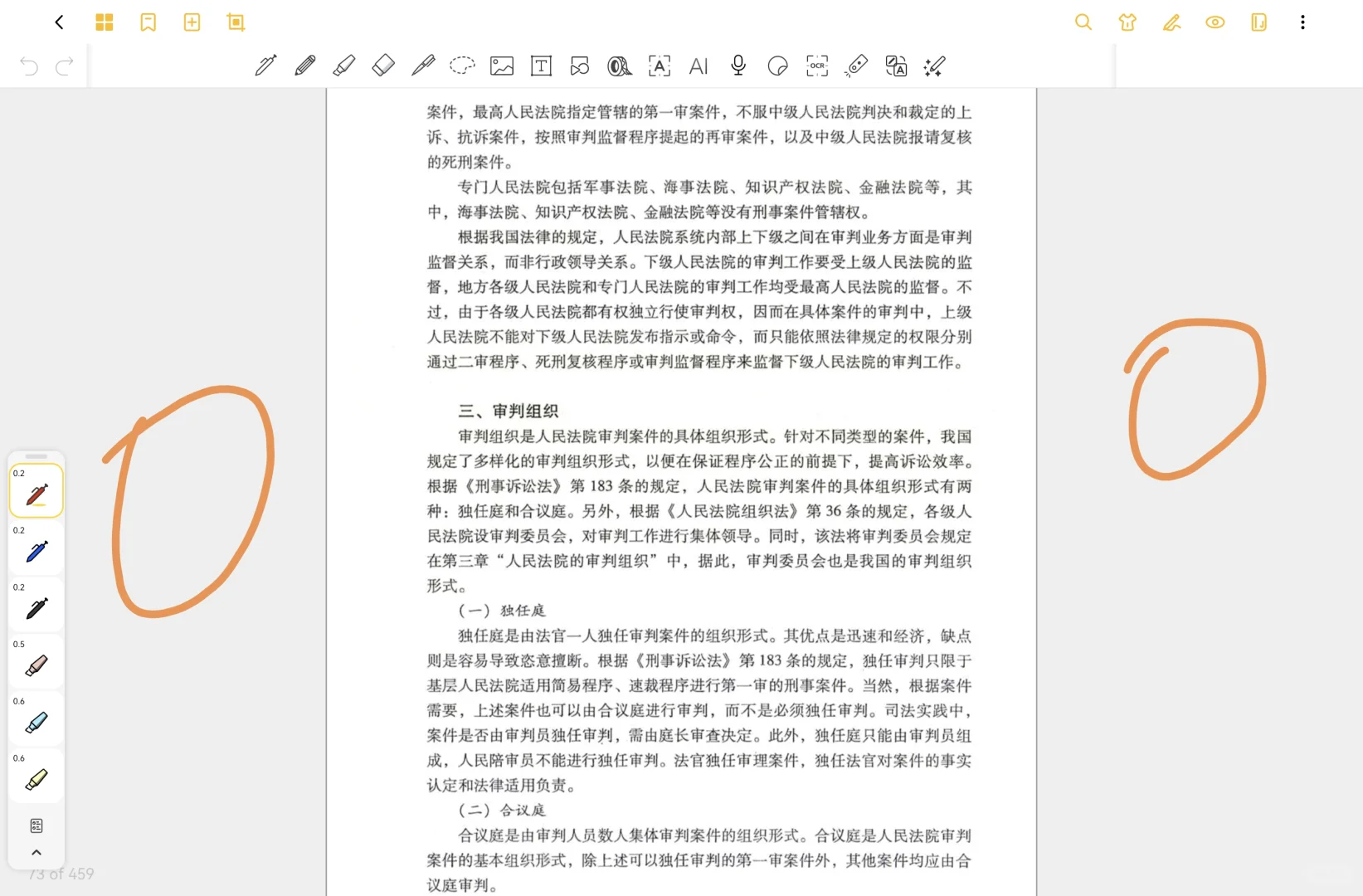Activate the shape recognition tool
This screenshot has height=896, width=1363.
pos(579,66)
